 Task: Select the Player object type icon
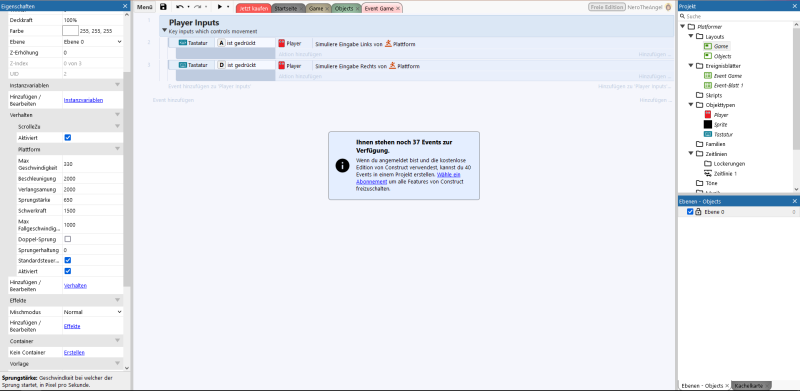click(x=708, y=115)
